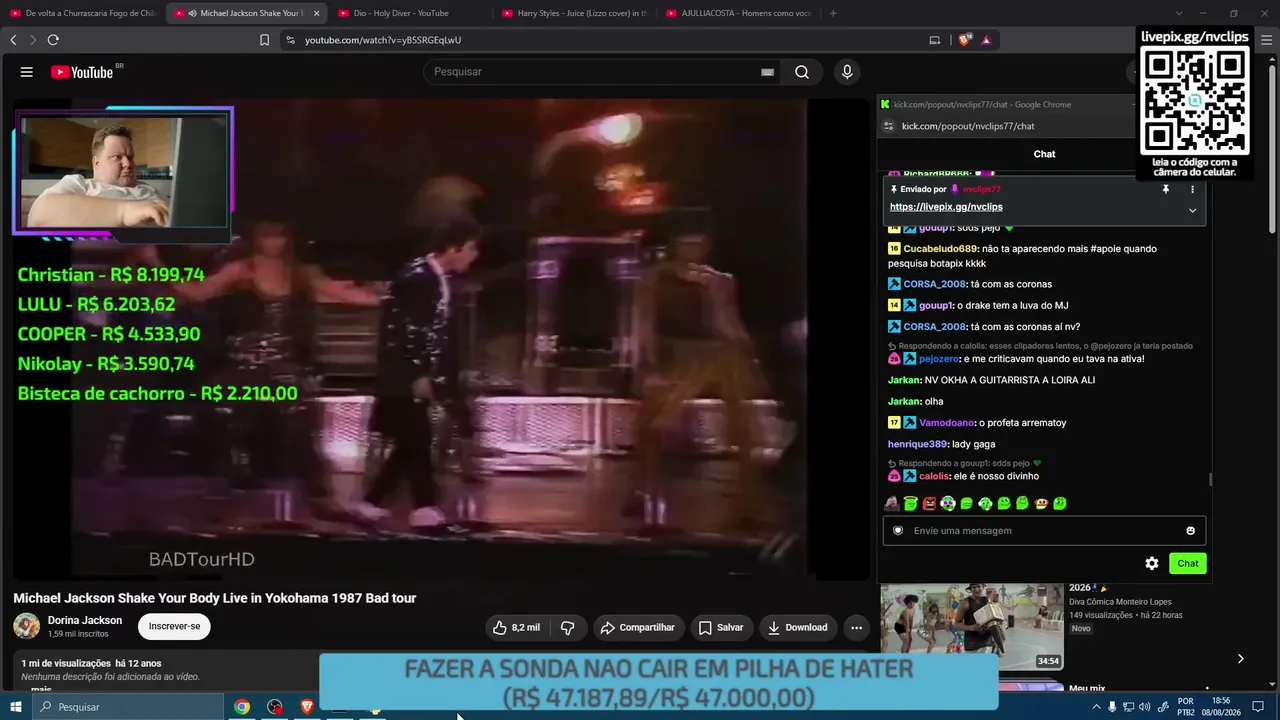
Task: Click the Windows taskbar Pesquisar search box
Action: tap(128, 707)
